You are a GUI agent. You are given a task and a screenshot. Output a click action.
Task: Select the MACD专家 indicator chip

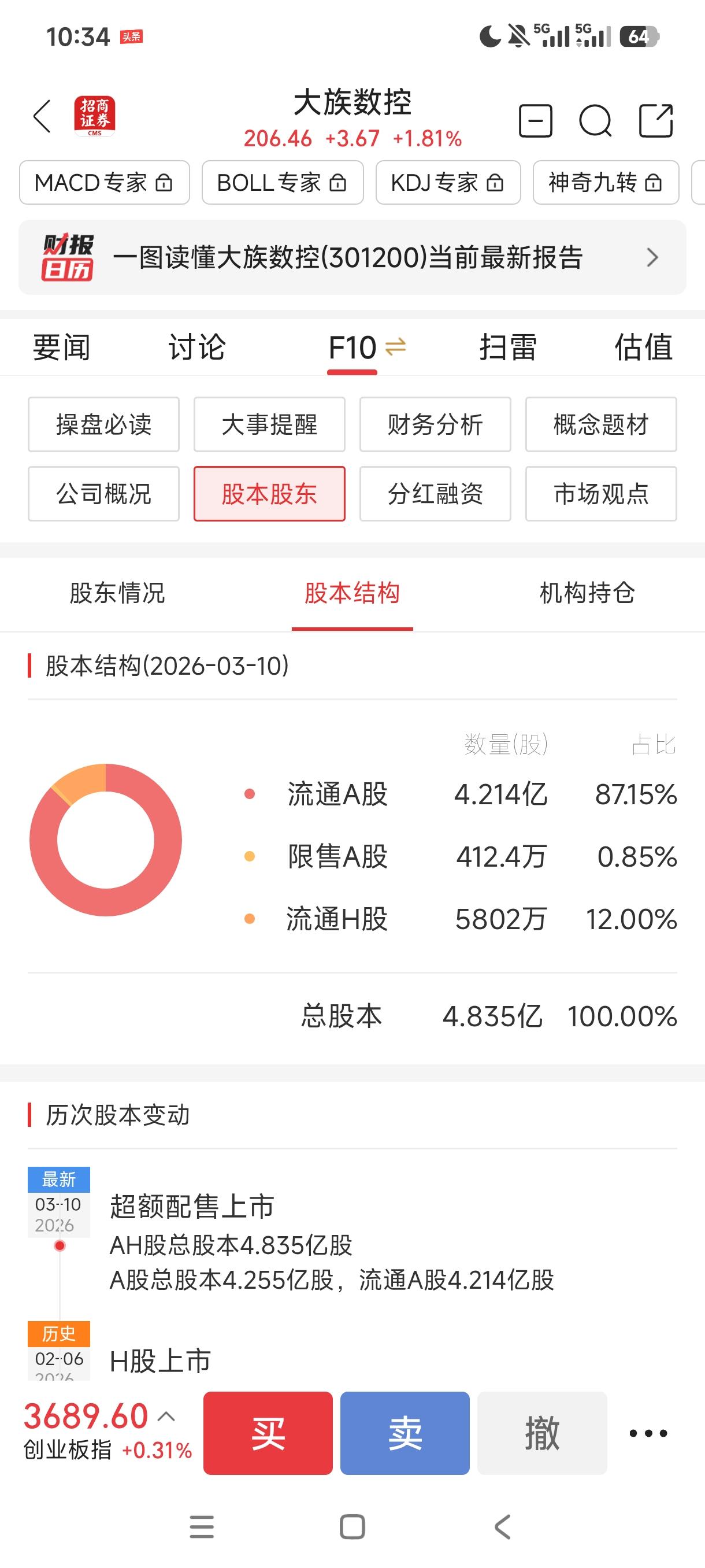(104, 183)
